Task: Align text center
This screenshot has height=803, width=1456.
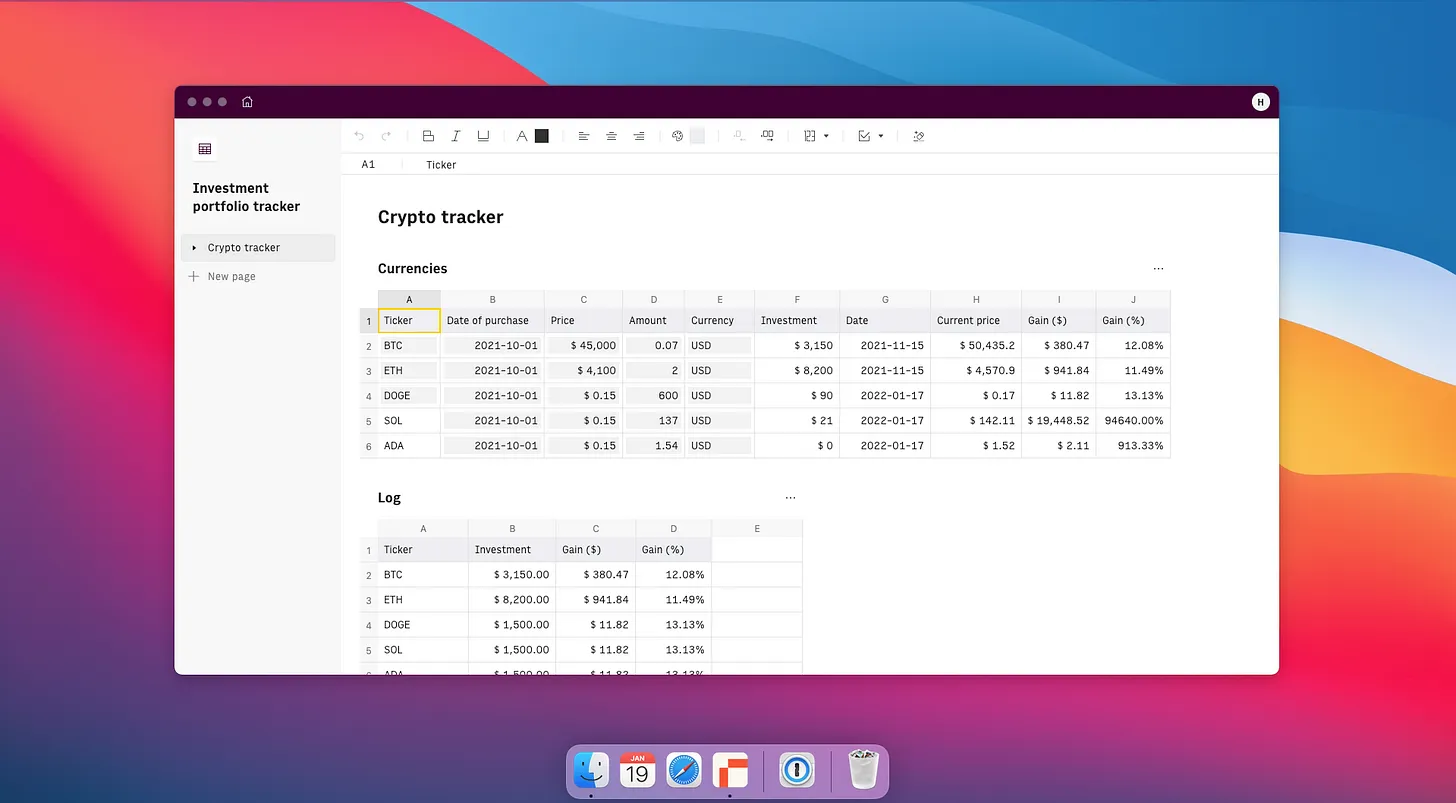Action: [611, 136]
